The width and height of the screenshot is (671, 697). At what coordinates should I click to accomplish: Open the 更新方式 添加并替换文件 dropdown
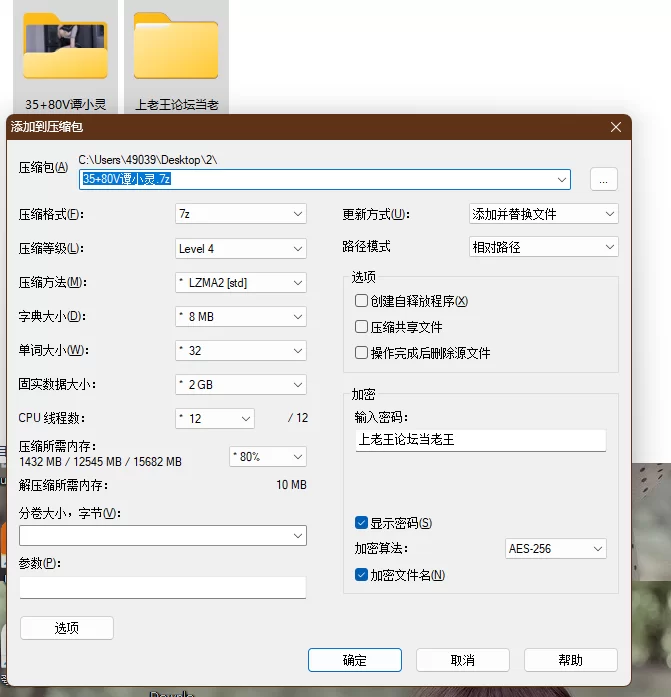(543, 214)
